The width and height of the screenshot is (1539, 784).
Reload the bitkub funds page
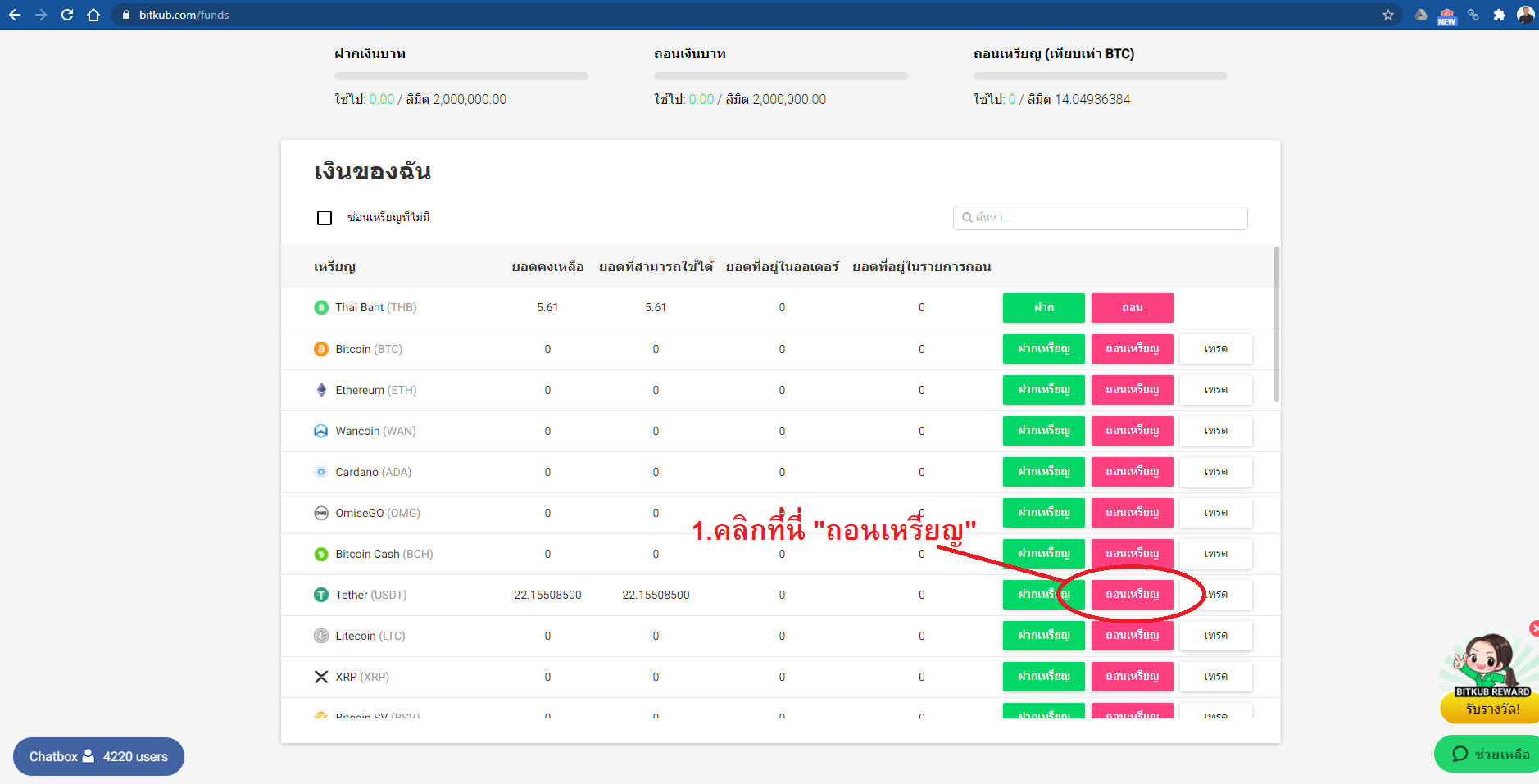[67, 15]
